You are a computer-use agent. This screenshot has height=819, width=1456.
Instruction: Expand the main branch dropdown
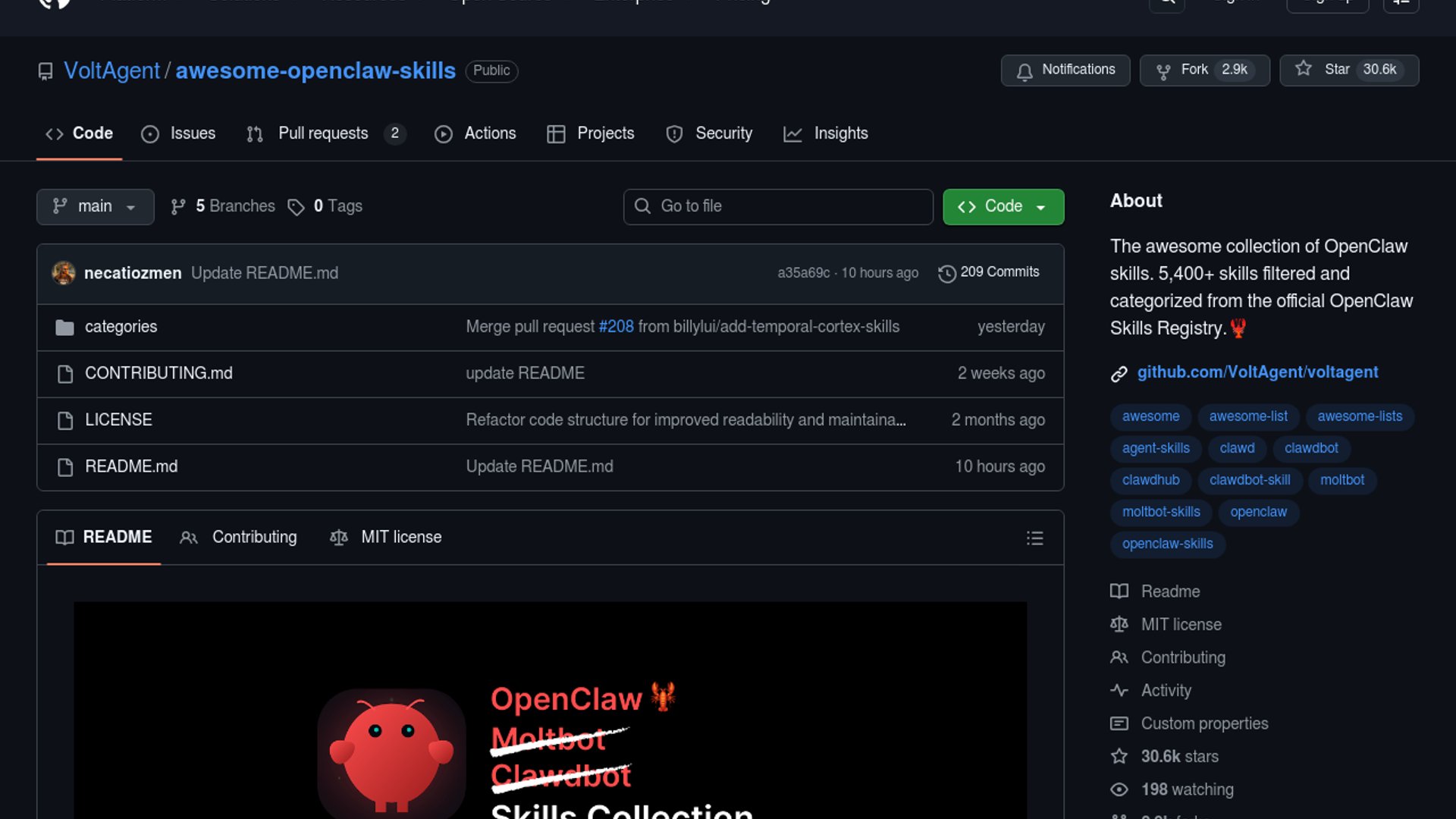click(95, 206)
